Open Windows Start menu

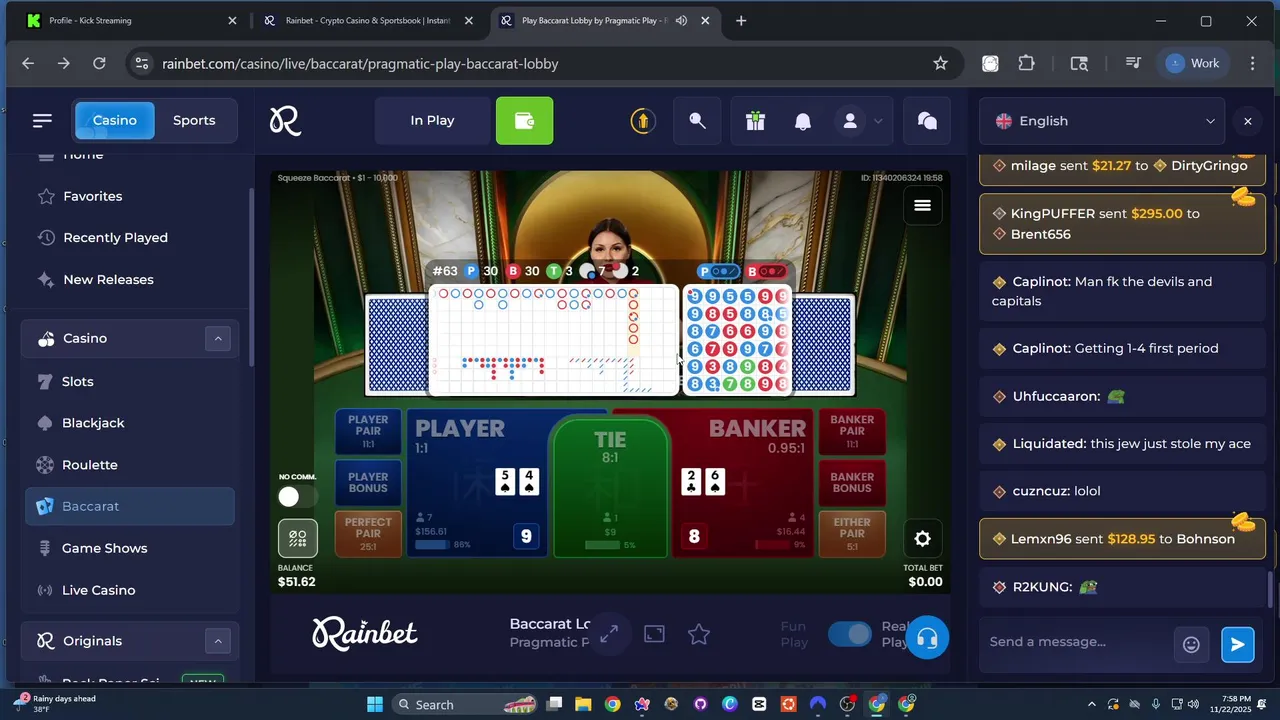(x=375, y=705)
